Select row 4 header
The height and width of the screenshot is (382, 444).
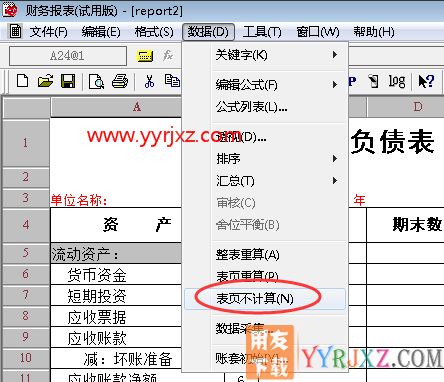point(26,225)
